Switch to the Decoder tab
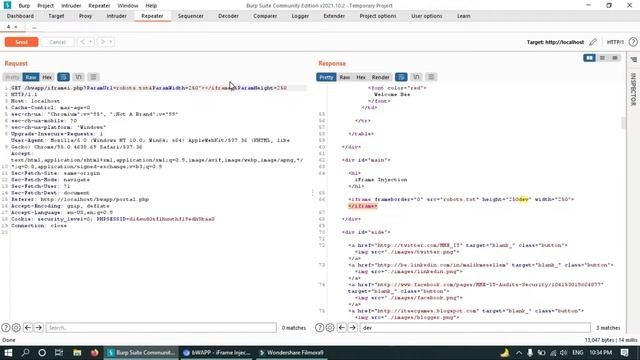 228,16
